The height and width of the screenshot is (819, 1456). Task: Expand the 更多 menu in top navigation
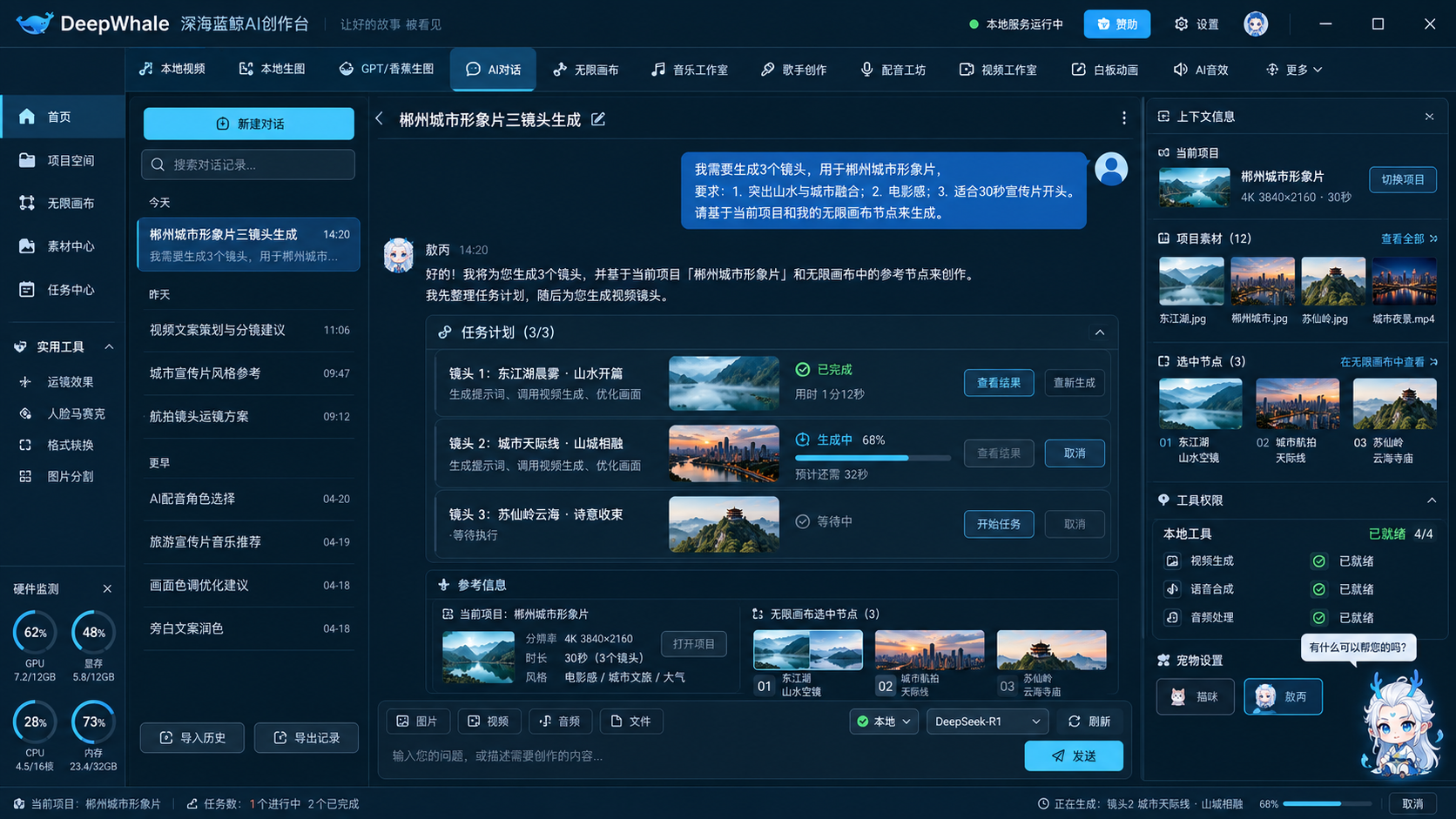tap(1294, 70)
